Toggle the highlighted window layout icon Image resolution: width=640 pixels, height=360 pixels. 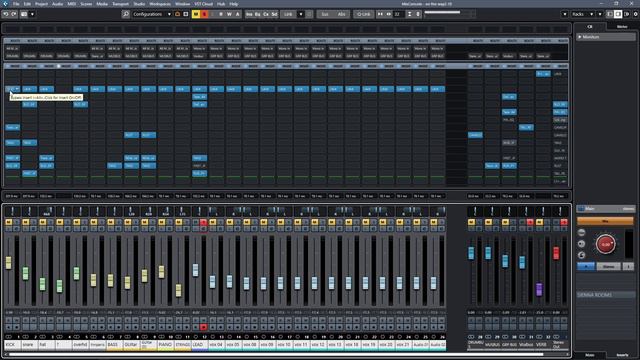pos(618,14)
